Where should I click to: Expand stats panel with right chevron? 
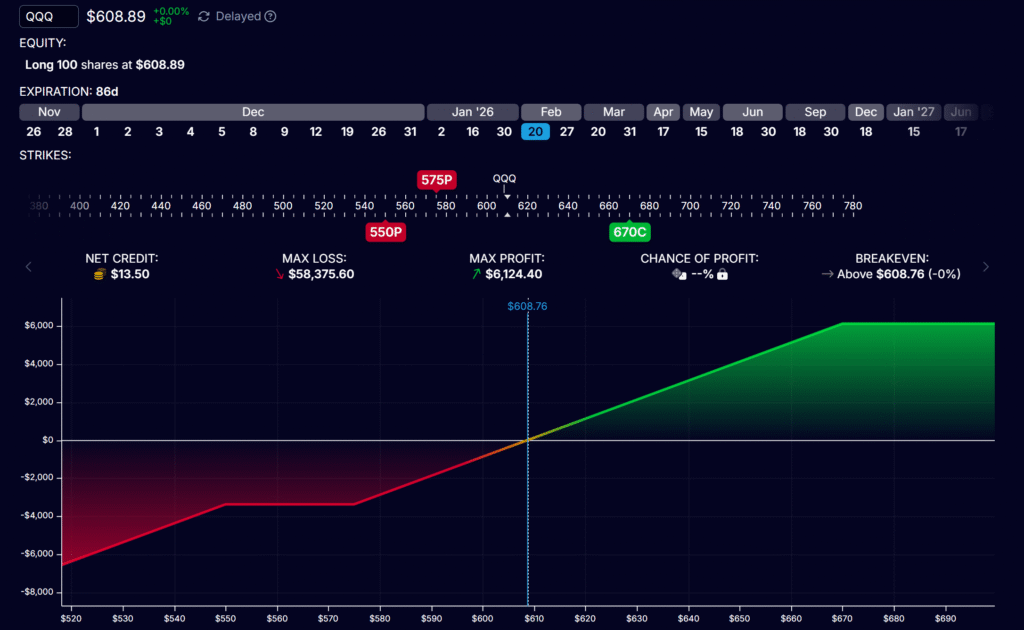(986, 266)
